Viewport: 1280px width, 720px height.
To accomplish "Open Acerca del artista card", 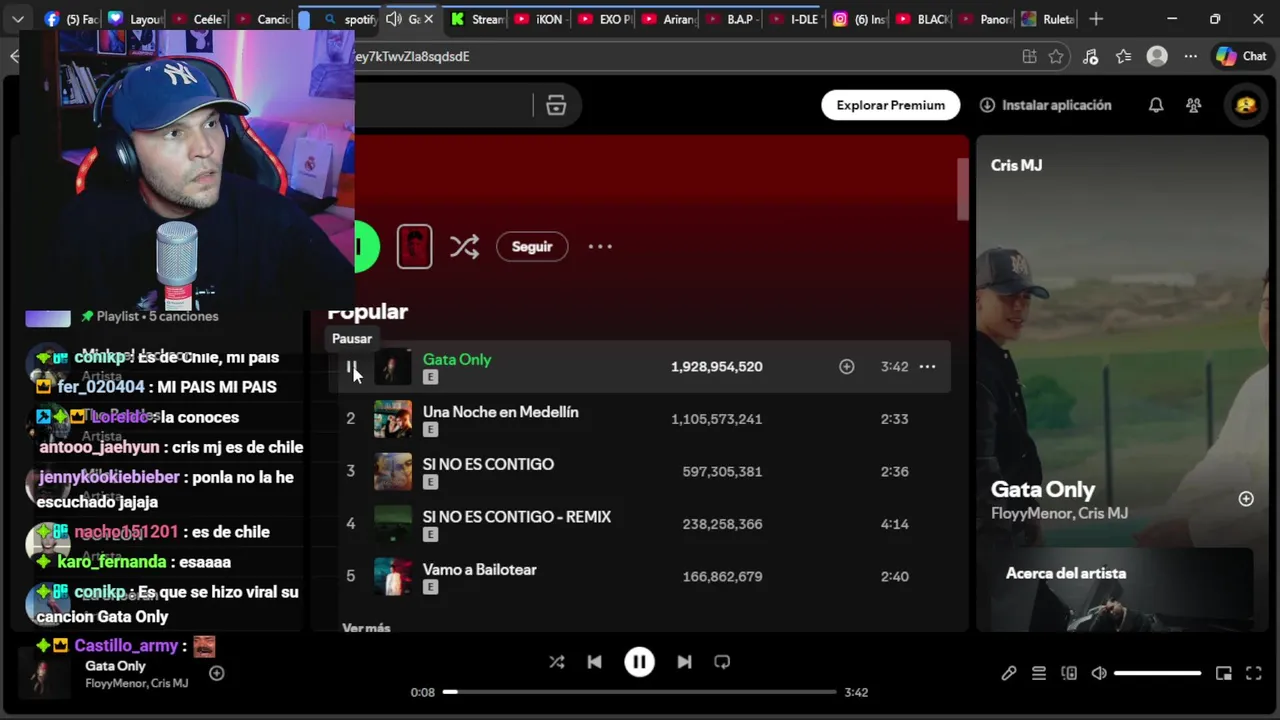I will tap(1120, 590).
